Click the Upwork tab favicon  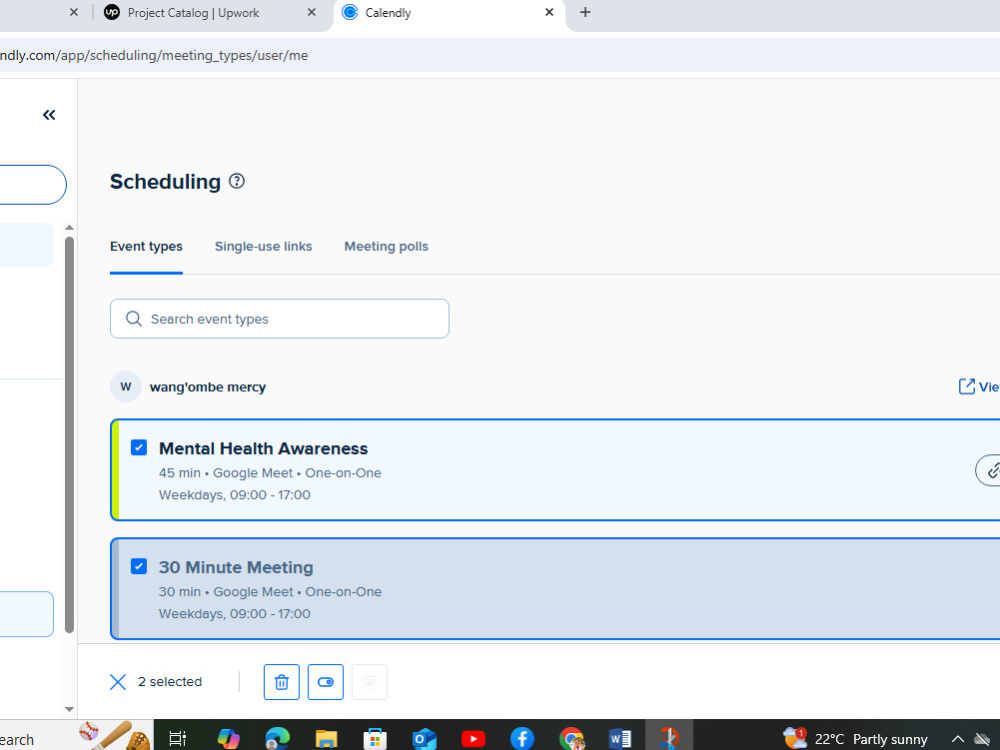click(112, 12)
